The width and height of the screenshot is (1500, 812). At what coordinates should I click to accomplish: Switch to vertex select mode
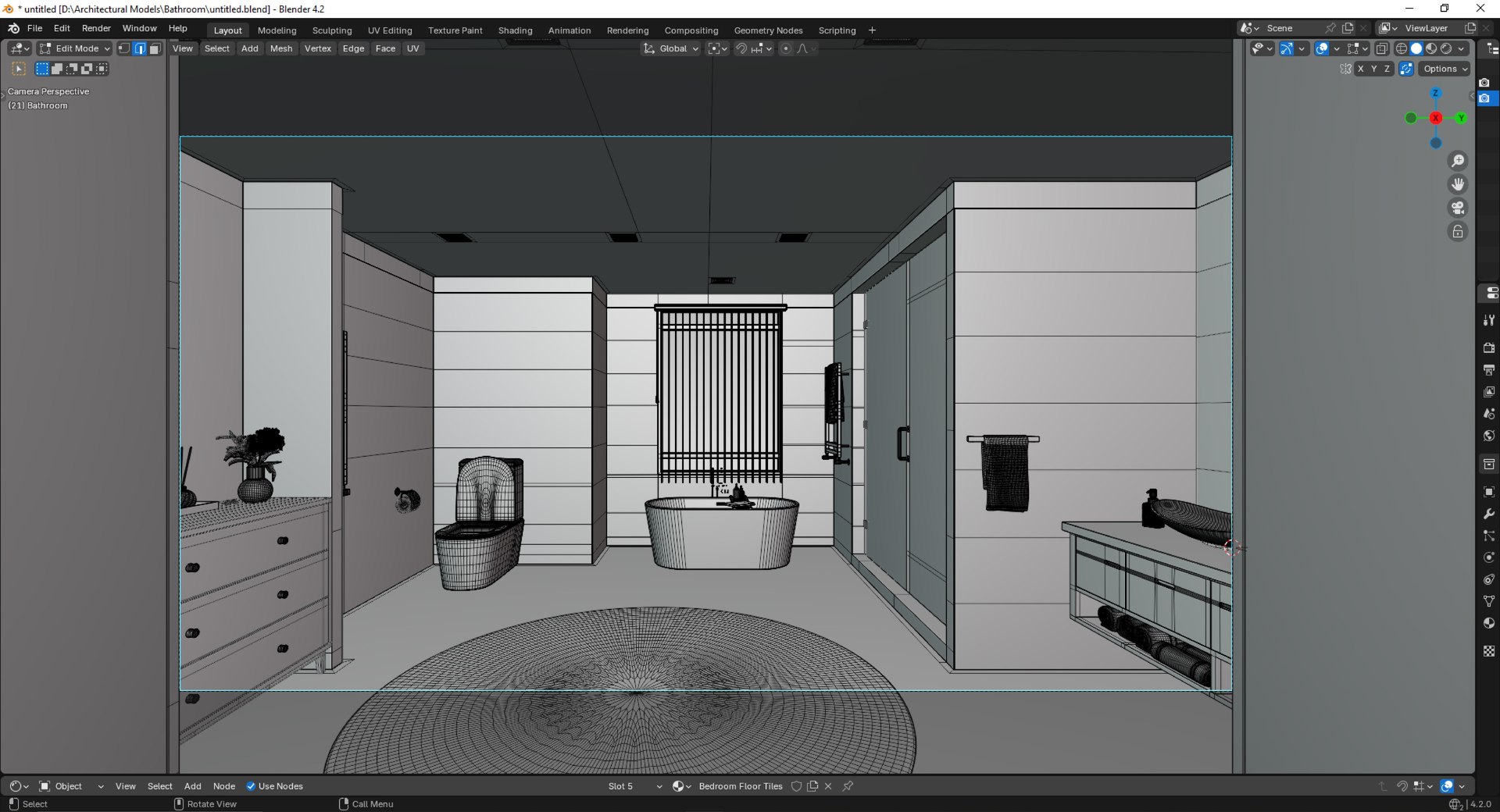(x=123, y=48)
